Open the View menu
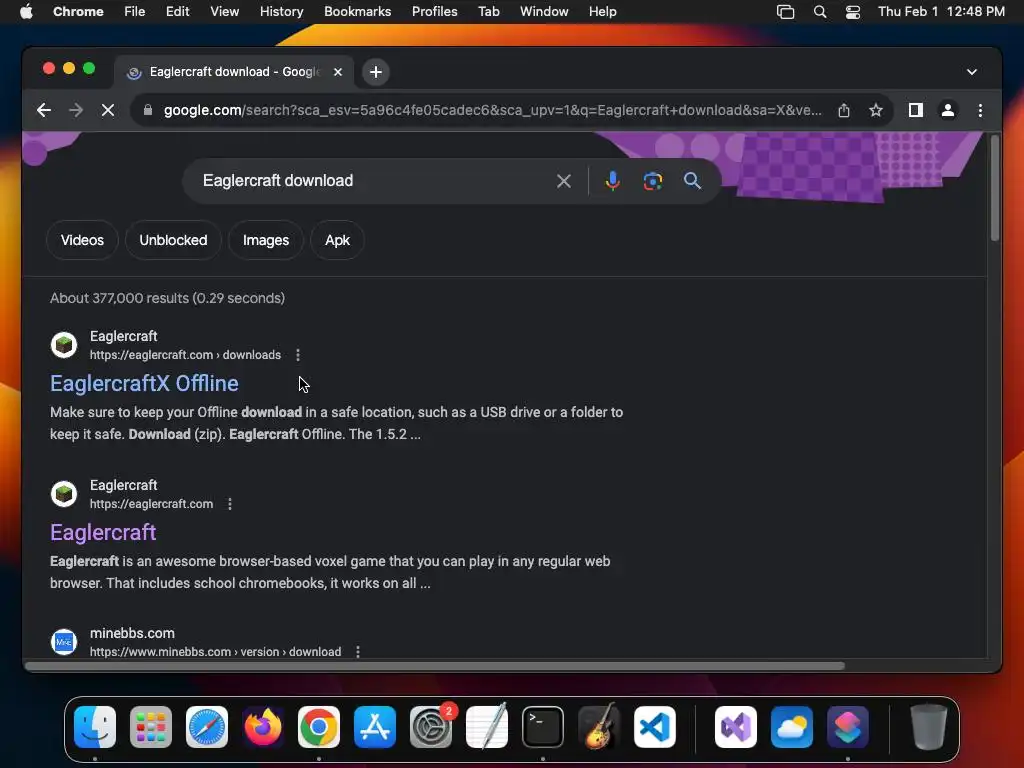This screenshot has width=1024, height=768. point(224,12)
